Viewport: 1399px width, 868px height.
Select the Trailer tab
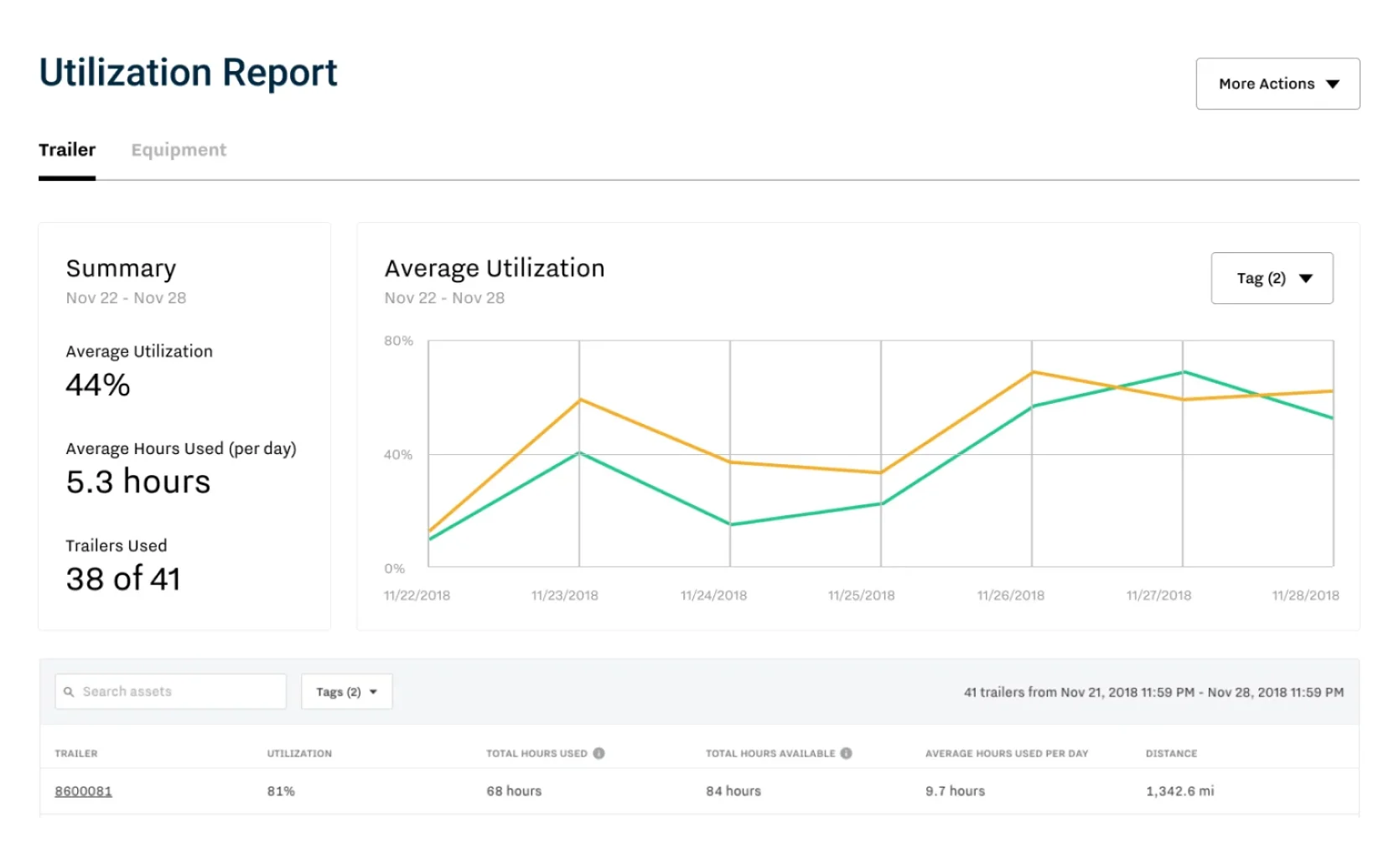67,150
